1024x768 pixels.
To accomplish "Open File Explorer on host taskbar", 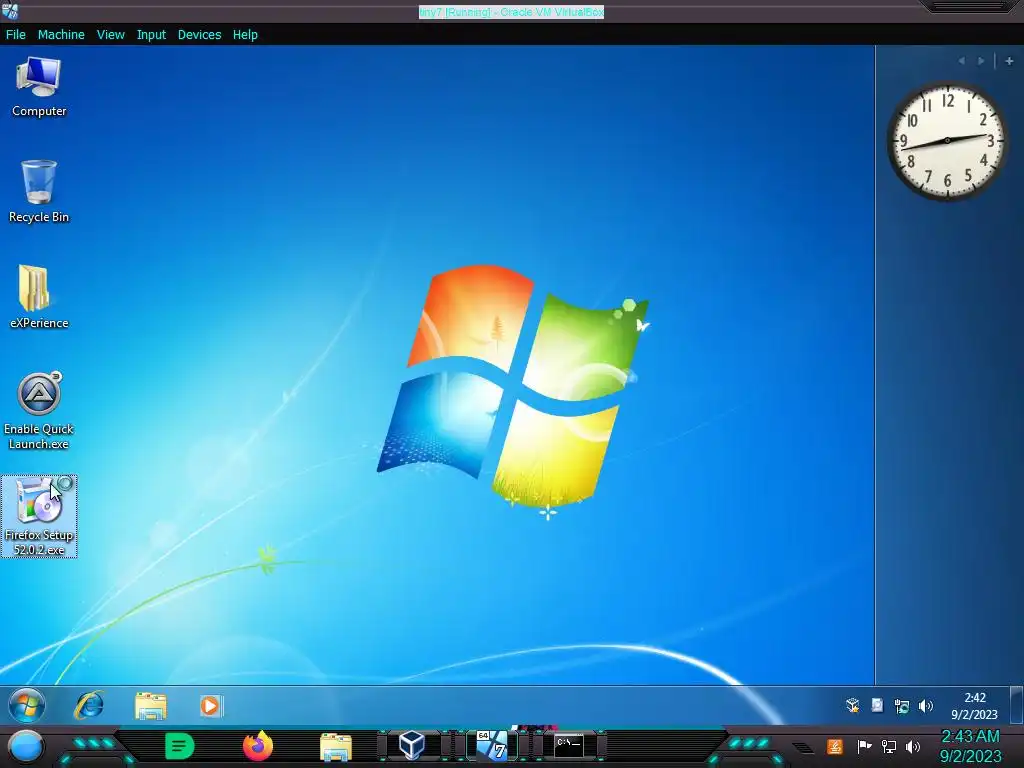I will [336, 747].
